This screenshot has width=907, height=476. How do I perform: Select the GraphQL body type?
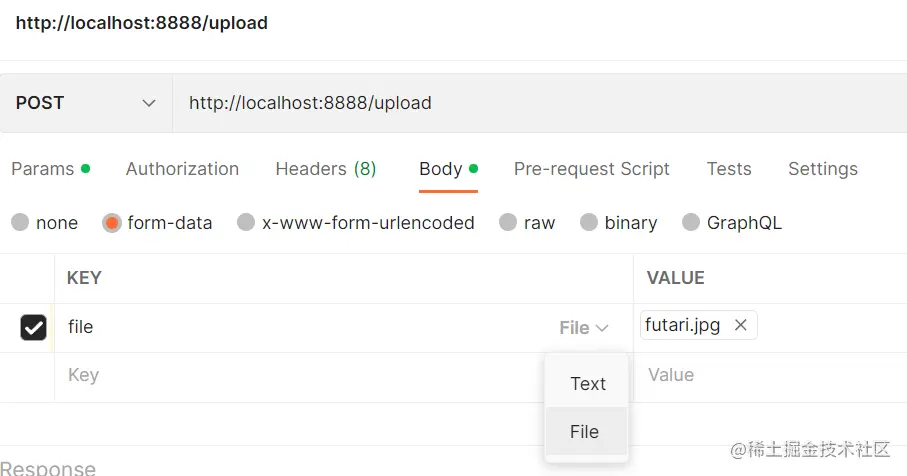[x=691, y=223]
